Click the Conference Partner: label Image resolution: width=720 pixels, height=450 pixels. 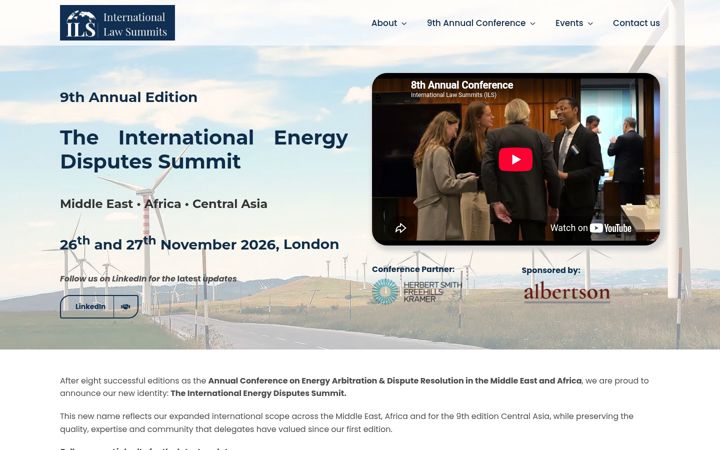(413, 269)
